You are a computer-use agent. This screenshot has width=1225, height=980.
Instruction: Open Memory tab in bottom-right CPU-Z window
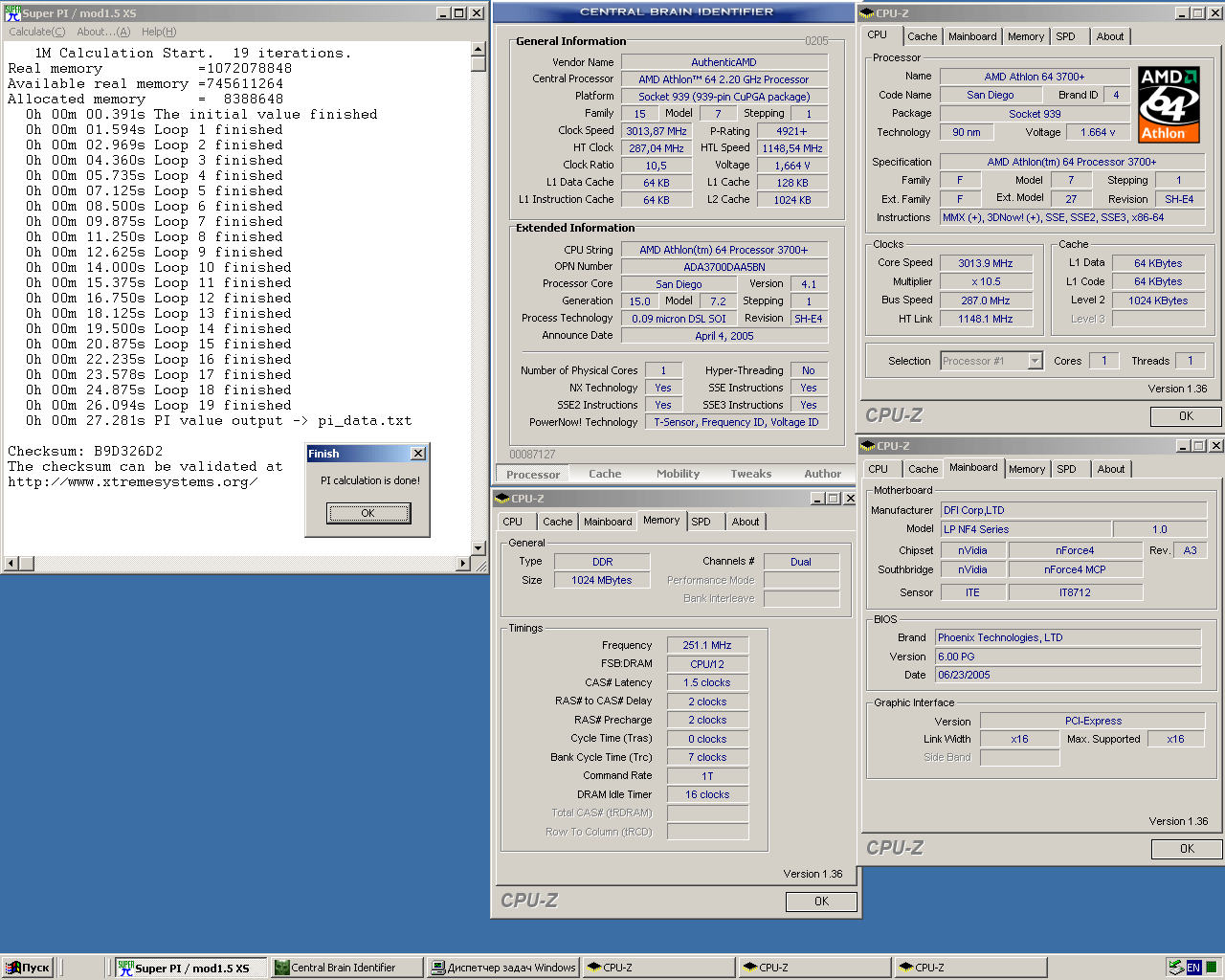[x=1027, y=469]
